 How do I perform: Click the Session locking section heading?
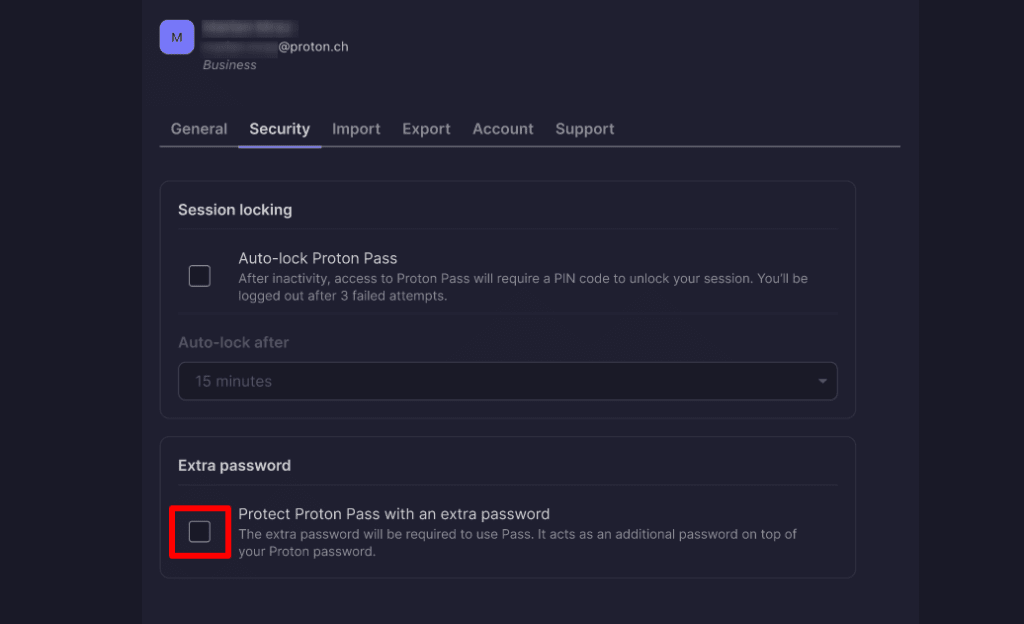click(234, 210)
